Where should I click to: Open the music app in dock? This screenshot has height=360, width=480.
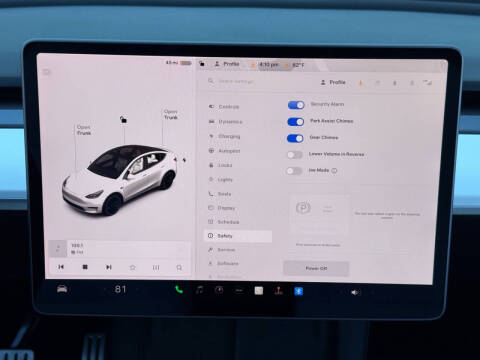[200, 290]
